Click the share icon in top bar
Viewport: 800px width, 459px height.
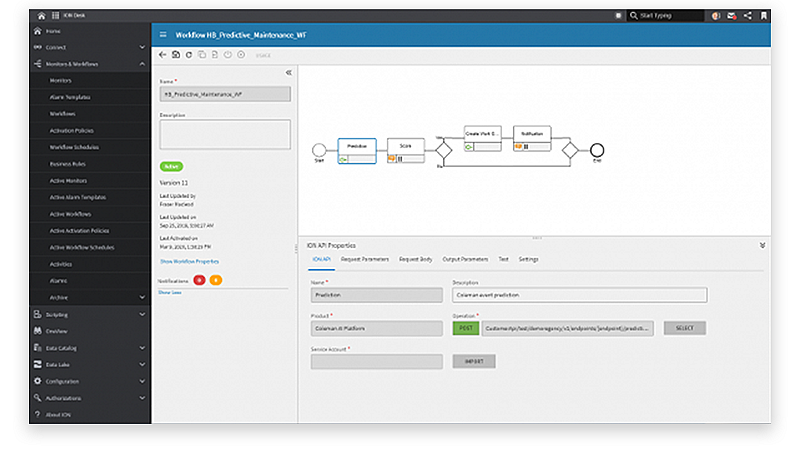[x=747, y=16]
